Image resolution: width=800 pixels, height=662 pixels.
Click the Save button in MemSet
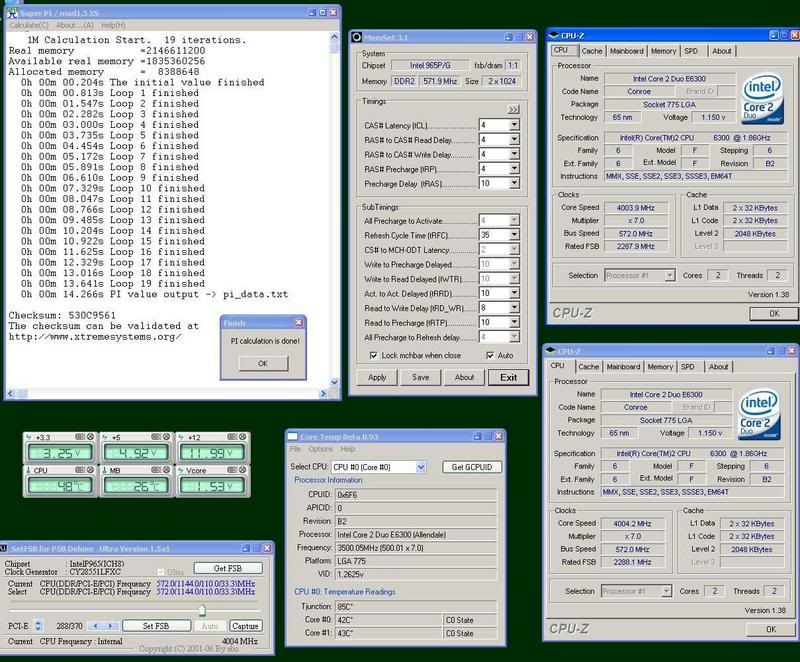(x=420, y=377)
